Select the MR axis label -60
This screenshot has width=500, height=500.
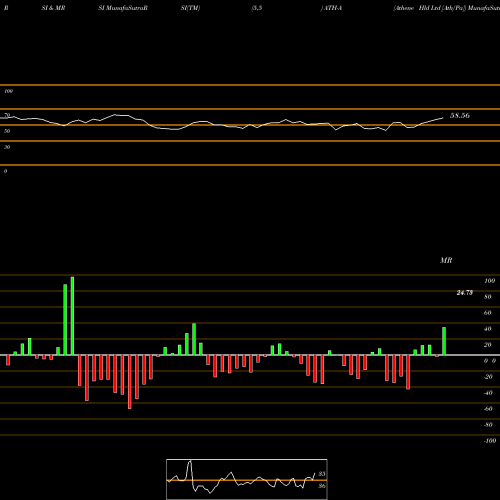click(488, 409)
